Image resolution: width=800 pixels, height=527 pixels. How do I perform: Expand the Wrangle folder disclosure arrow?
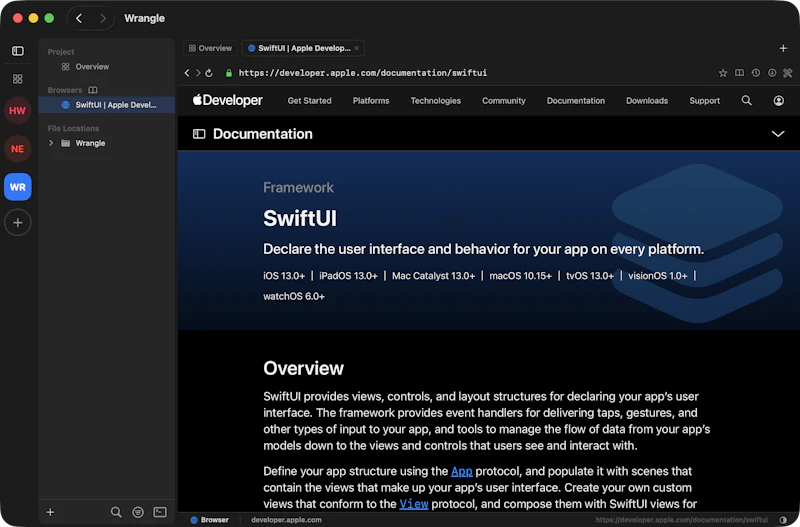51,143
